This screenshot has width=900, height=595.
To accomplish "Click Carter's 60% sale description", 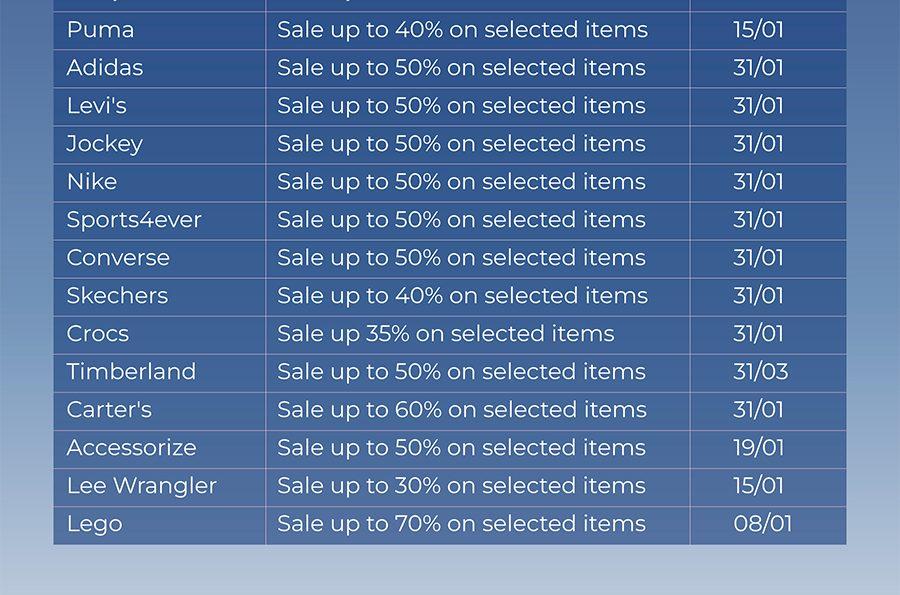I will [462, 410].
